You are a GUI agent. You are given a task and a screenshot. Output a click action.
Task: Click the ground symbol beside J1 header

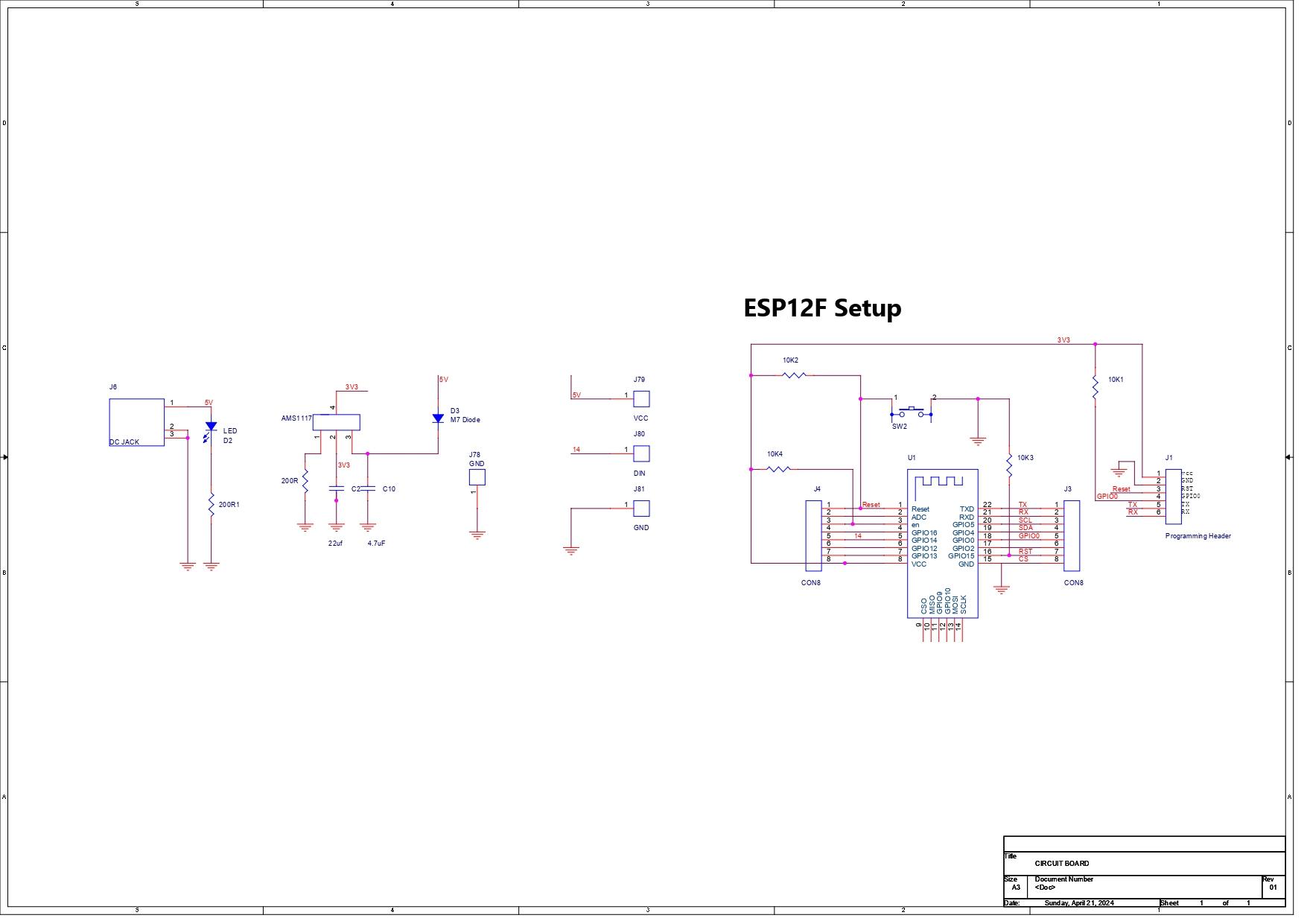point(1118,472)
